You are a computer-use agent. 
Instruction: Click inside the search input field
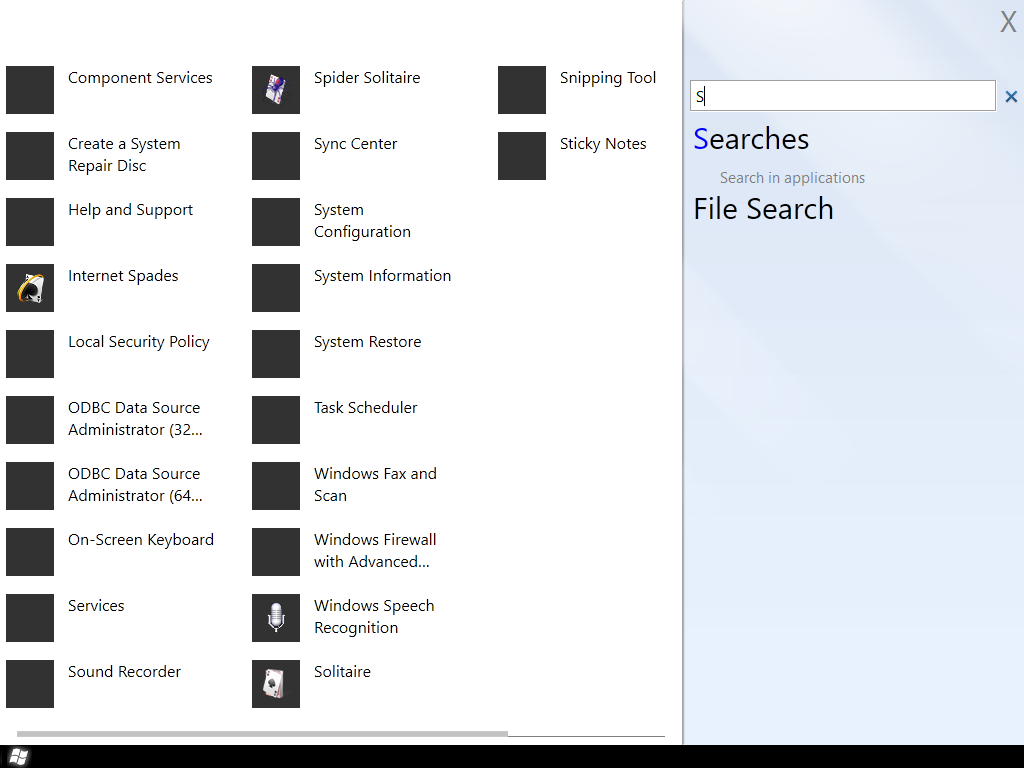click(842, 96)
